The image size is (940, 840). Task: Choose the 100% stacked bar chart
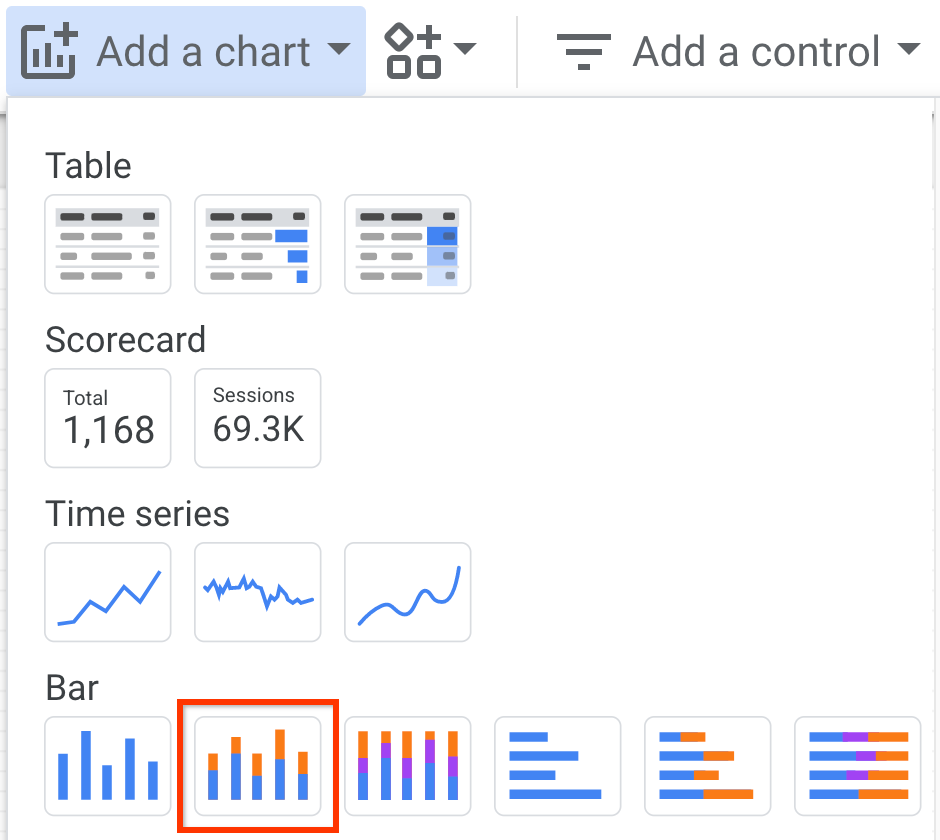tap(857, 766)
